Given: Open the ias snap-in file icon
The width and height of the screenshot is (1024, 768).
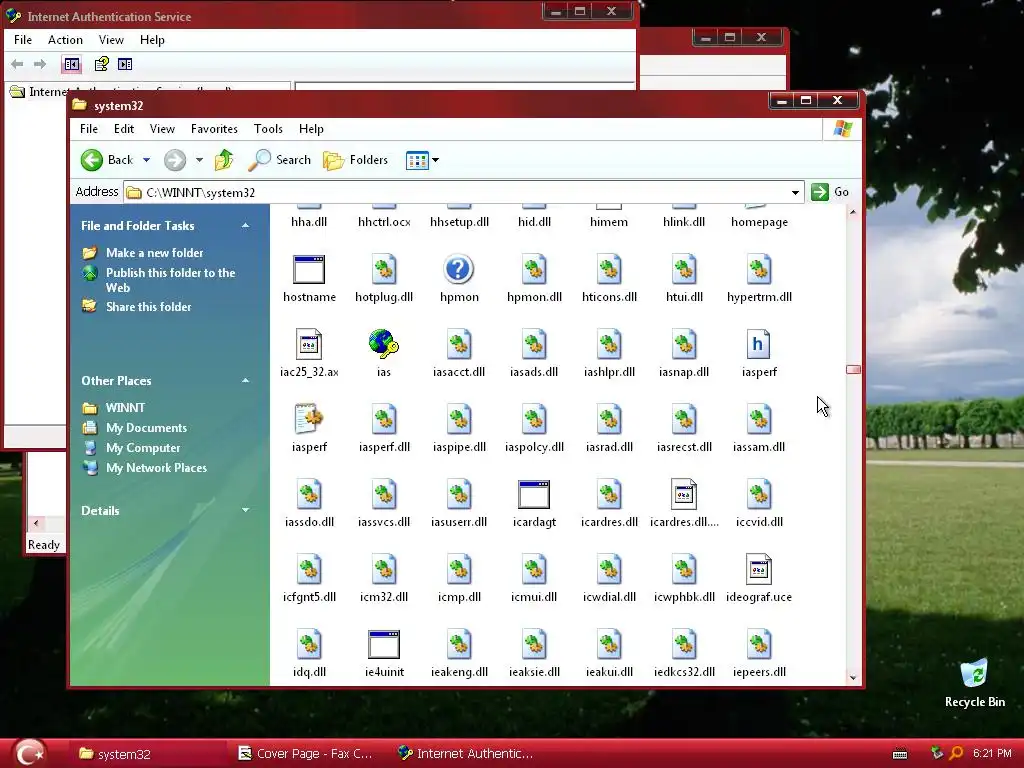Looking at the screenshot, I should [383, 344].
